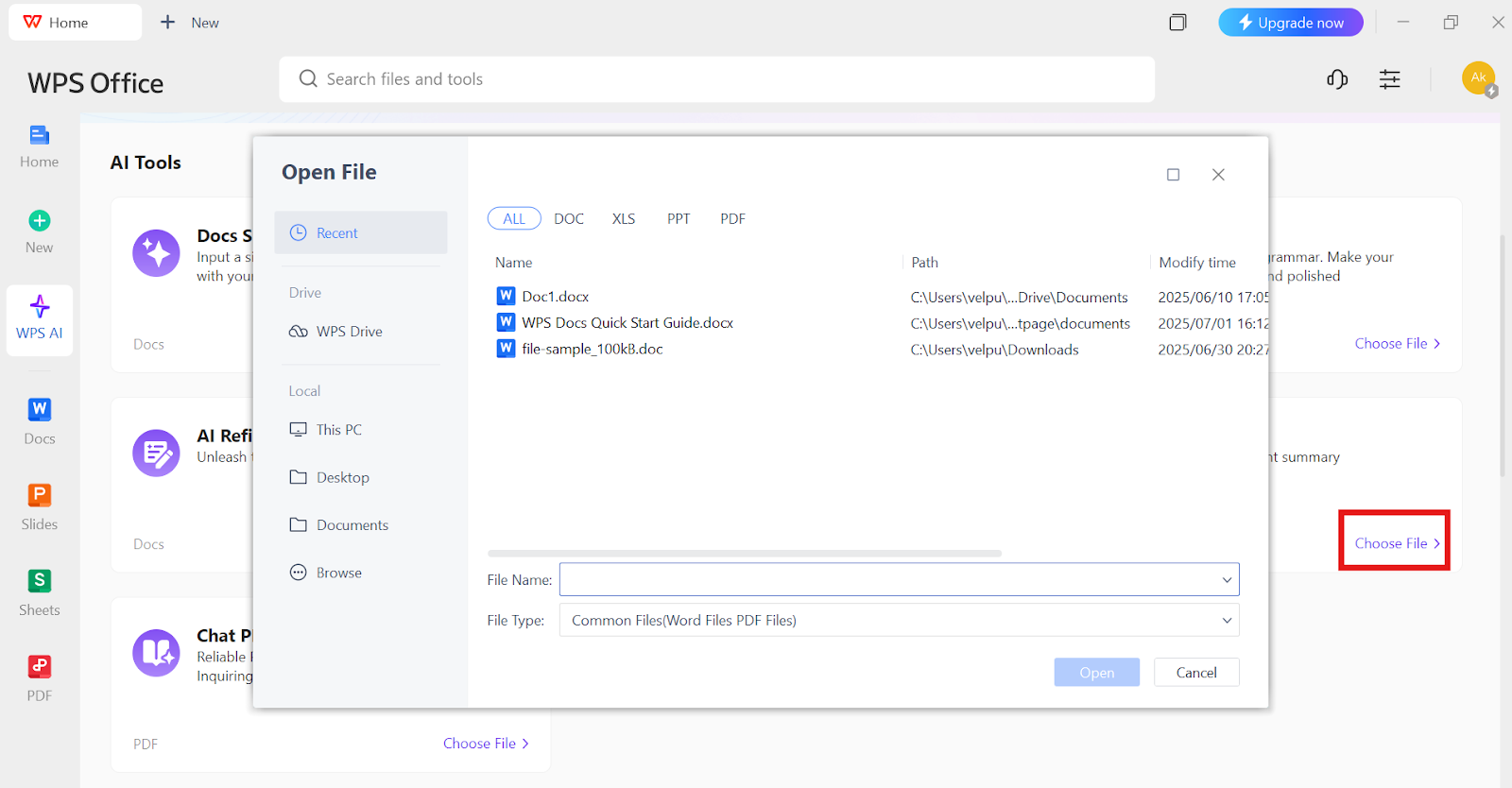Select file Doc1.docx in the list
1512x788 pixels.
tap(556, 297)
